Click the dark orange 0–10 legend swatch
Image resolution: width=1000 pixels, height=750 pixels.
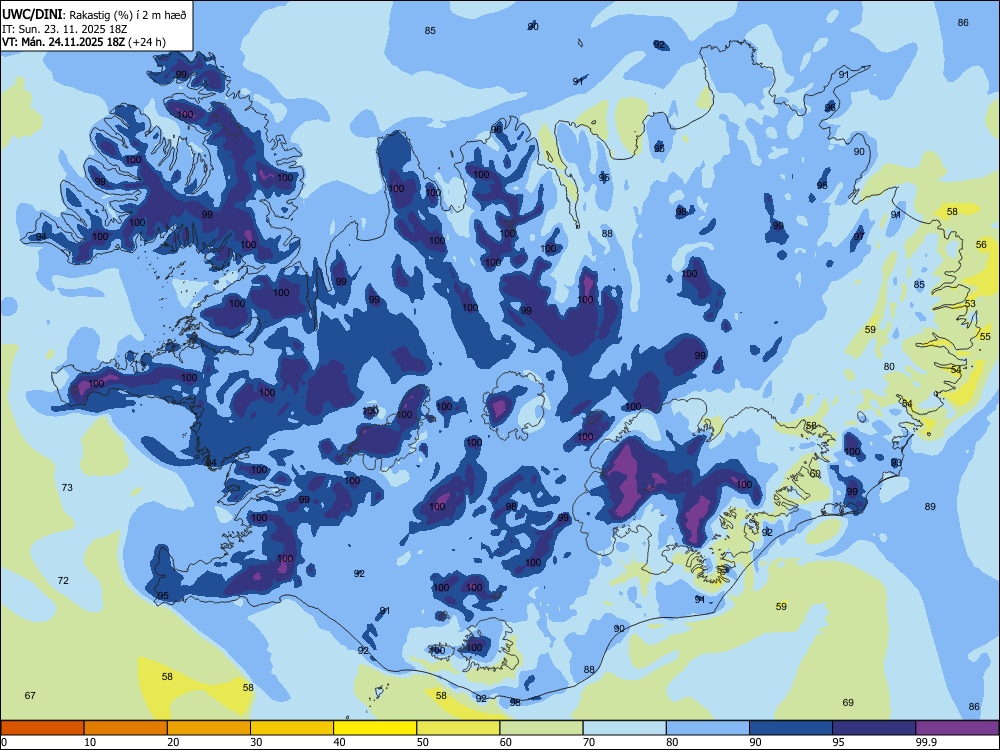42,728
